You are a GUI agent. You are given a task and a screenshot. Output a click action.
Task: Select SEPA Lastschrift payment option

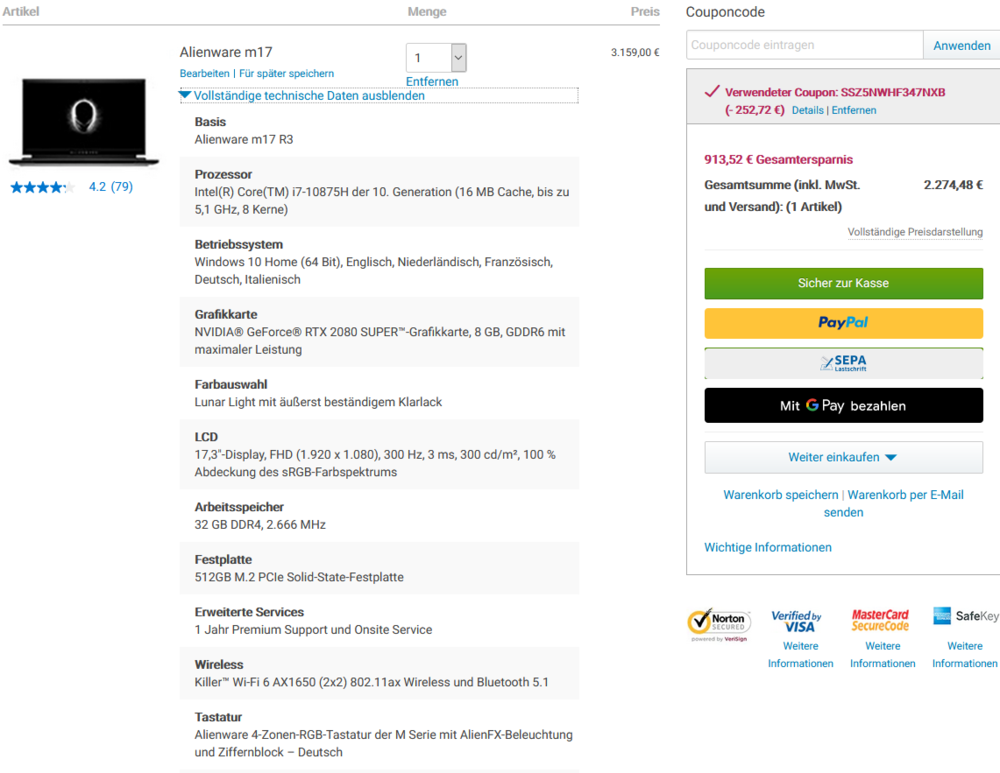click(843, 362)
